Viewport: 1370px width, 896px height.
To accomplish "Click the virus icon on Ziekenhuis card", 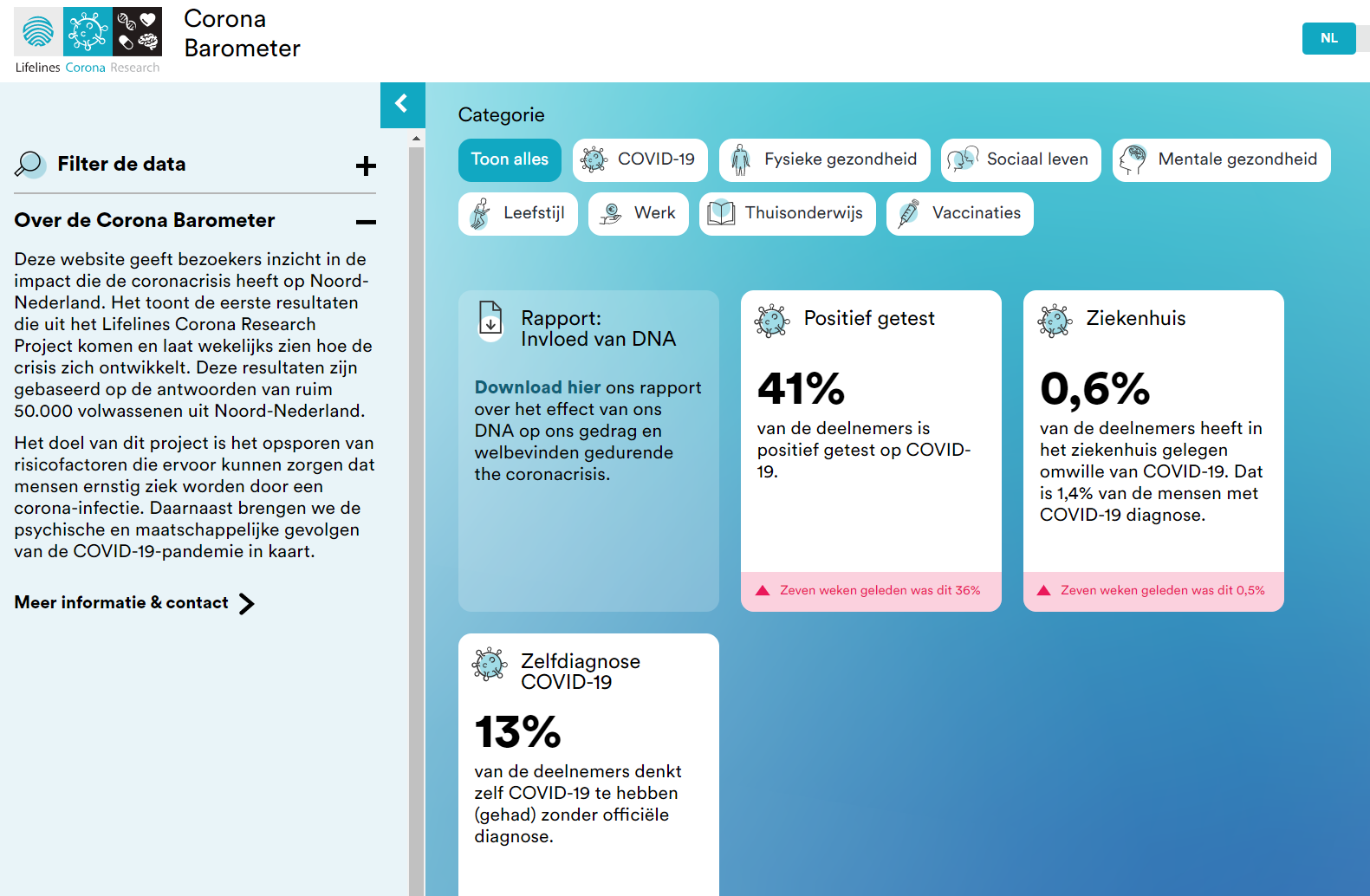I will click(1055, 321).
